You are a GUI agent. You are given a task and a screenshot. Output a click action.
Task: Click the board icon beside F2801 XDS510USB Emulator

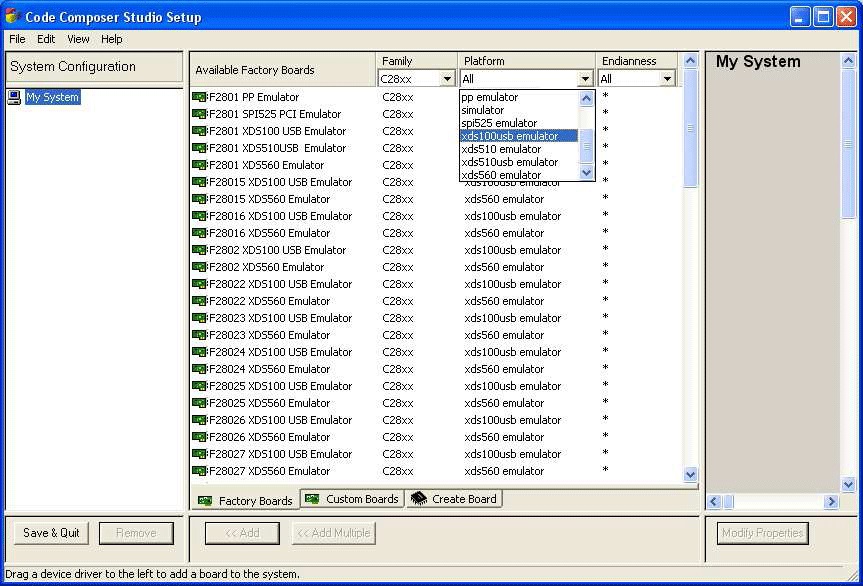199,149
